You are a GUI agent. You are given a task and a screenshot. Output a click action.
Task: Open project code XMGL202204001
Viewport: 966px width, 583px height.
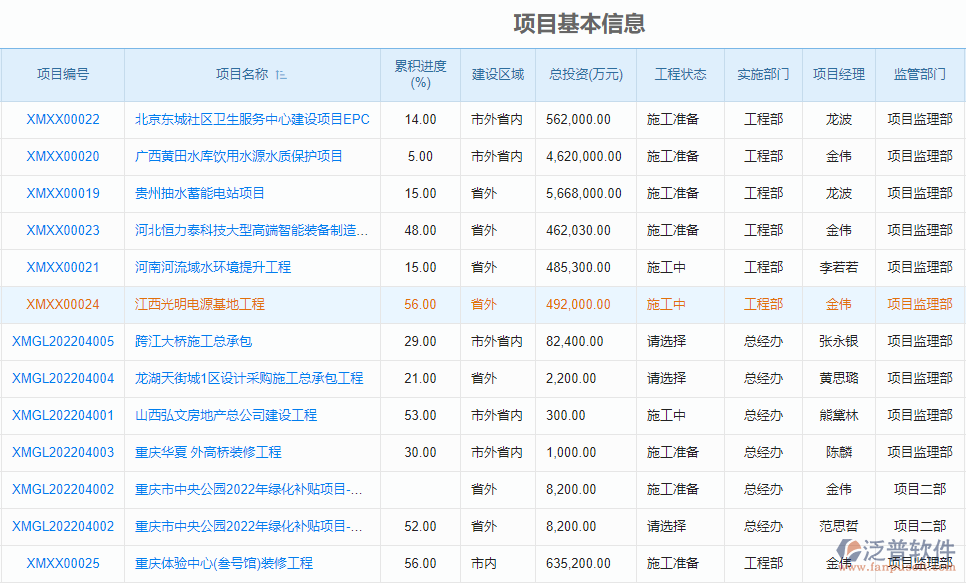(x=62, y=415)
